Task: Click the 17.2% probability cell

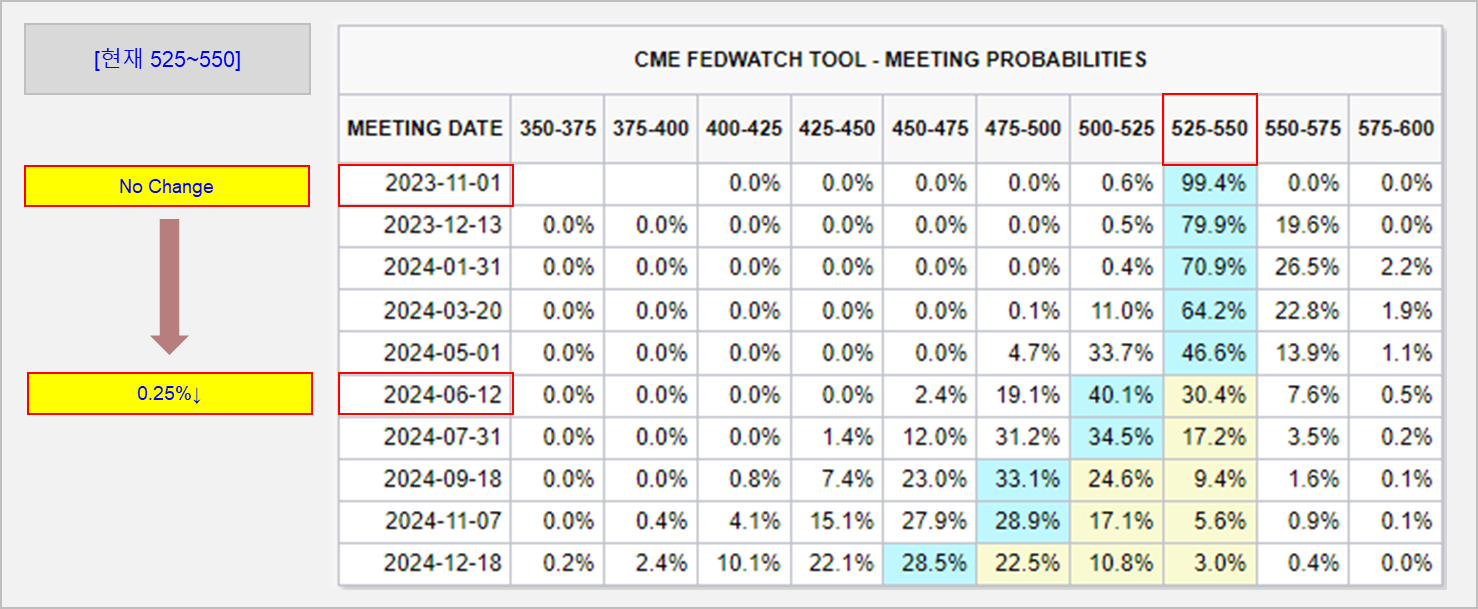Action: click(1210, 437)
